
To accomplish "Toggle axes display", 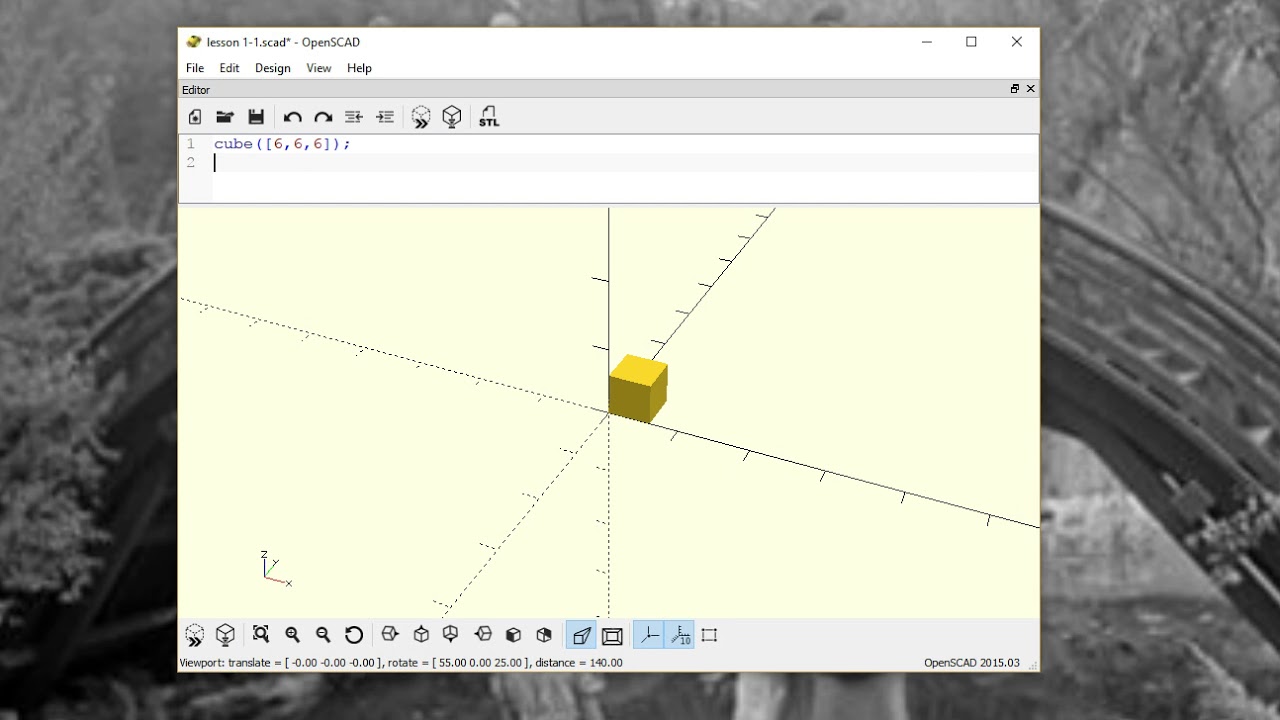I will coord(648,635).
